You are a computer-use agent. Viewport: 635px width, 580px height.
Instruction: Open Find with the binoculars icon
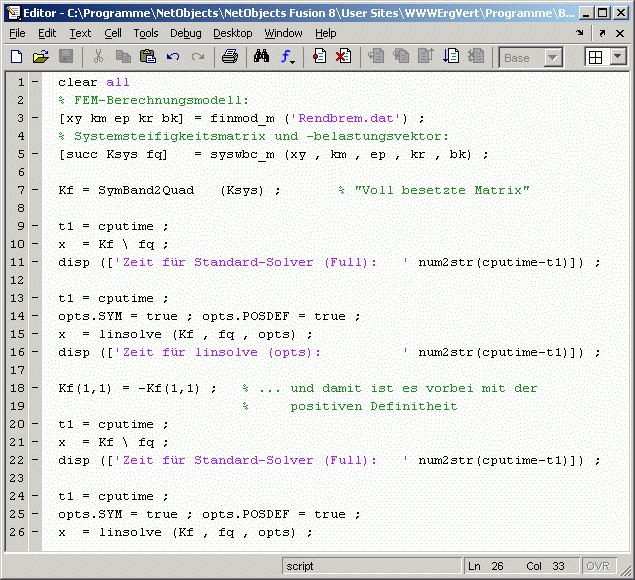point(262,57)
